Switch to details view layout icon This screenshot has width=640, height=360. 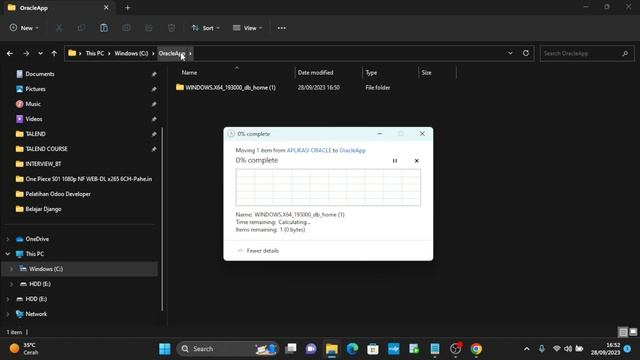click(623, 332)
